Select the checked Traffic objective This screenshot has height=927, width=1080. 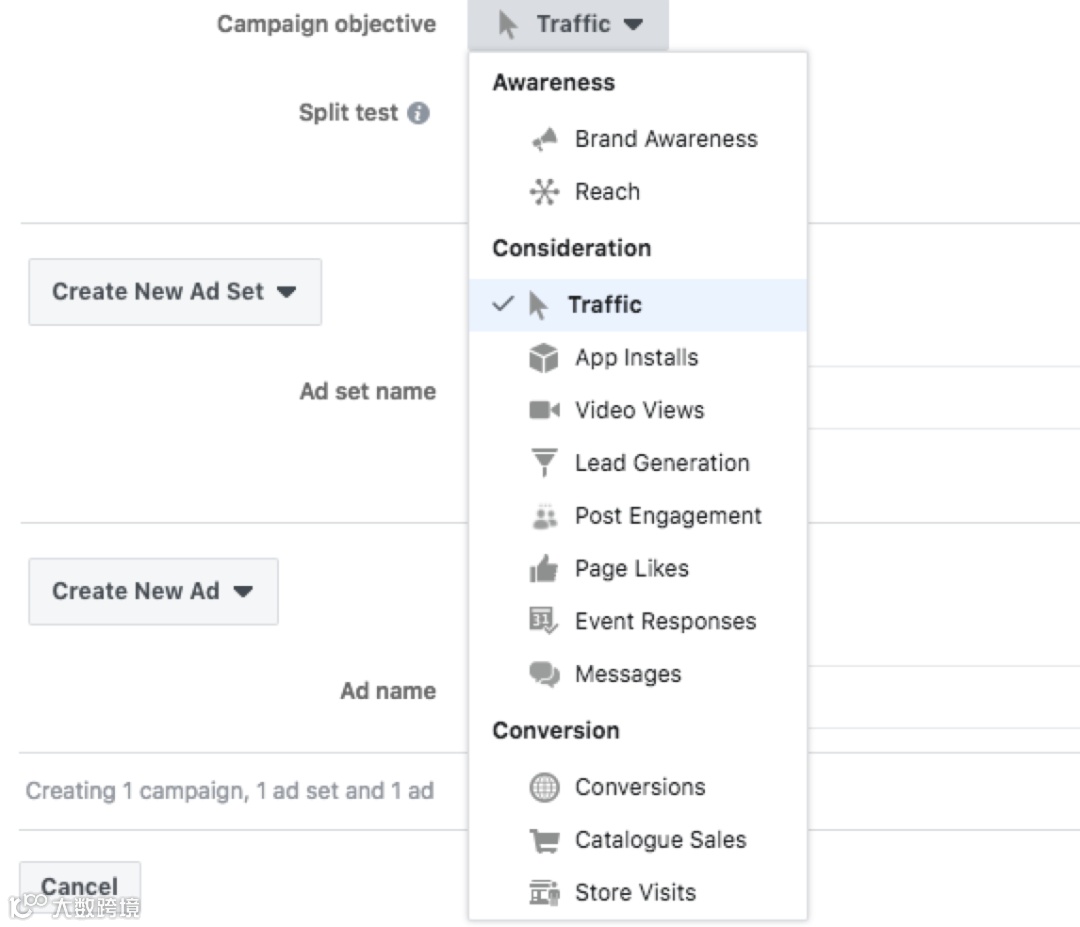click(604, 305)
